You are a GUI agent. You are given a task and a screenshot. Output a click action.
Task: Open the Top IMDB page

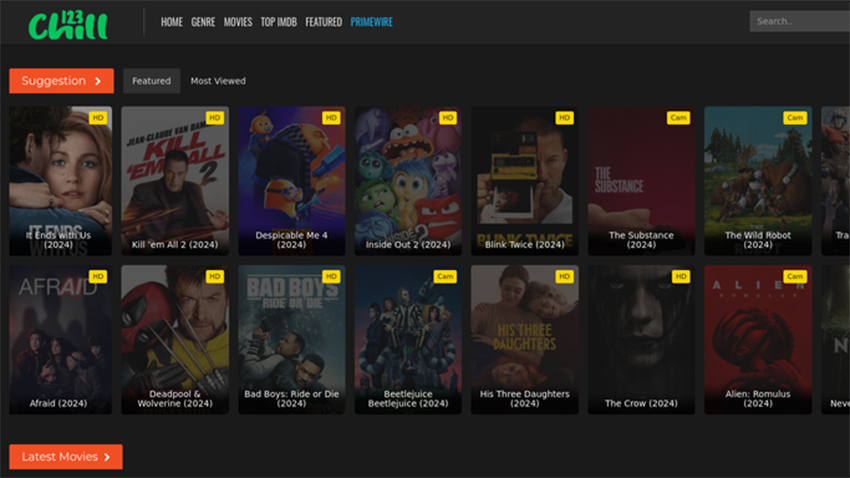coord(279,22)
